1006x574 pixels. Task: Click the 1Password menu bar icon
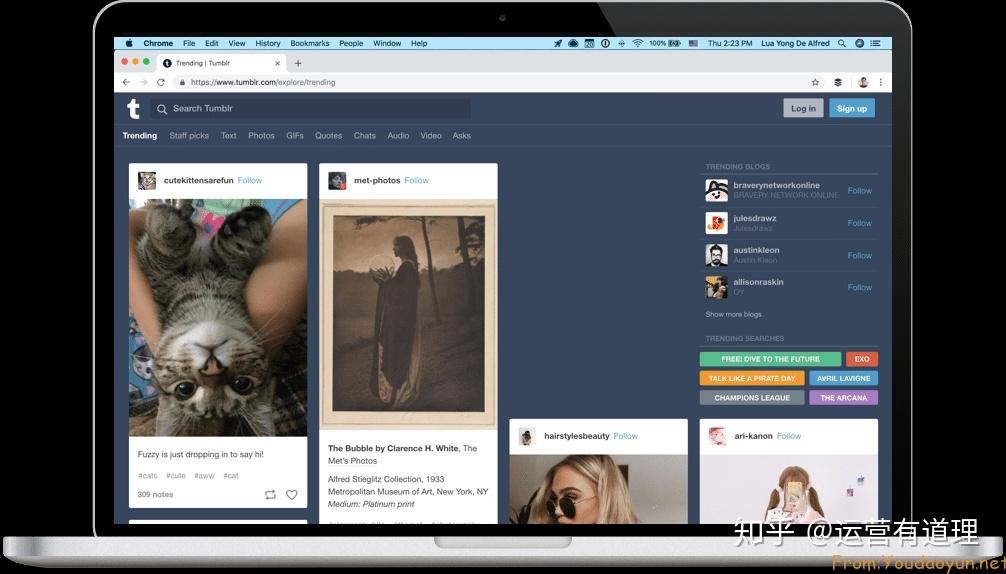pos(605,43)
